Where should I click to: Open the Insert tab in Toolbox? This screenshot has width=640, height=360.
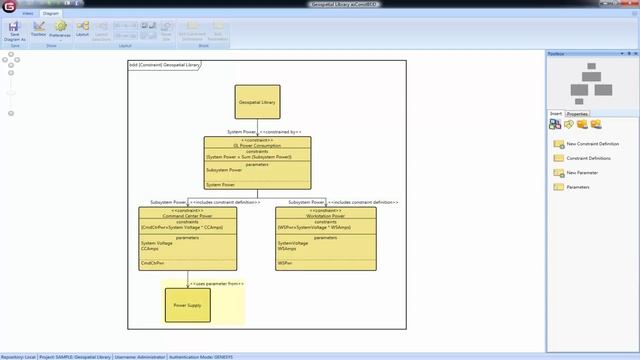(x=556, y=114)
